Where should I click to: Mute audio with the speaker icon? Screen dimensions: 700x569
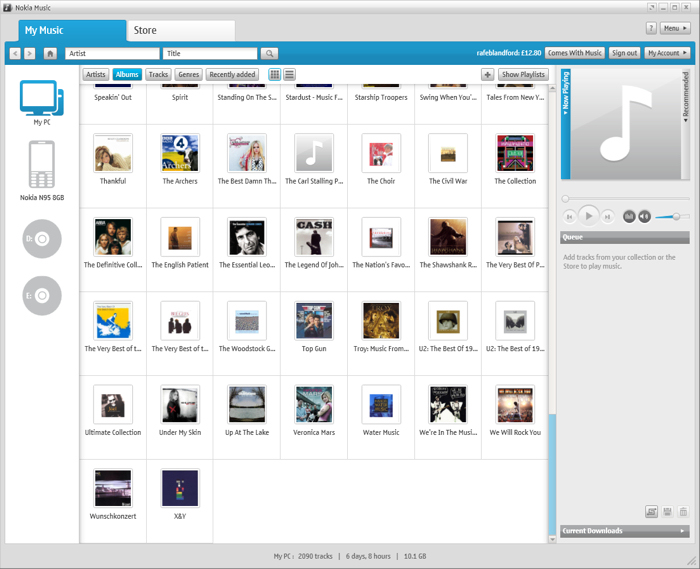click(x=644, y=217)
